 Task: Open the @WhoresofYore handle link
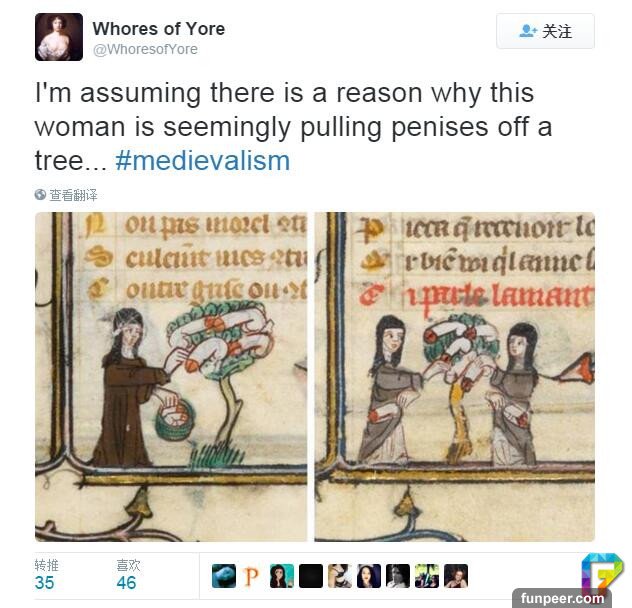[x=146, y=49]
